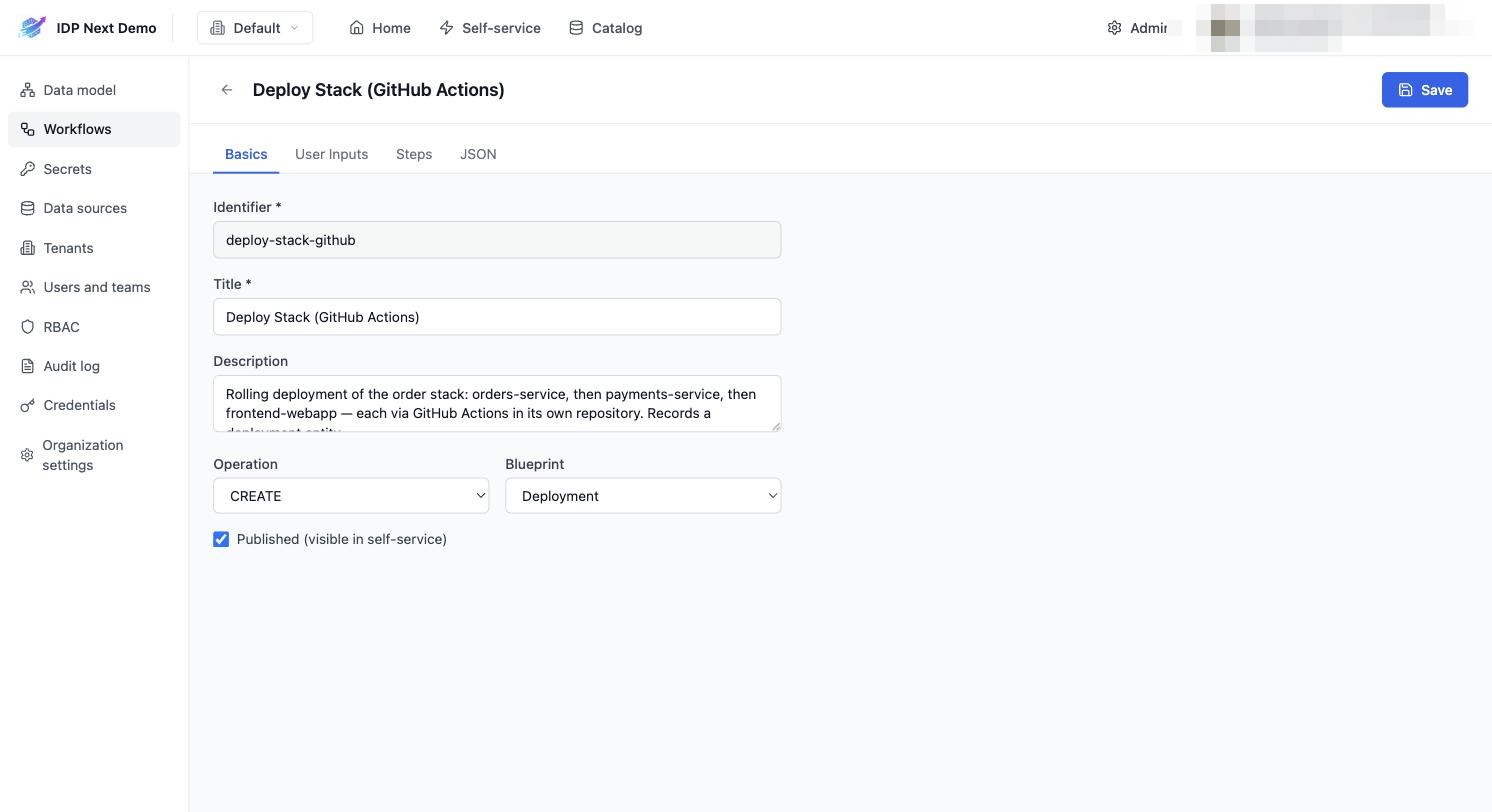
Task: Click the Audit log document icon
Action: tap(27, 366)
